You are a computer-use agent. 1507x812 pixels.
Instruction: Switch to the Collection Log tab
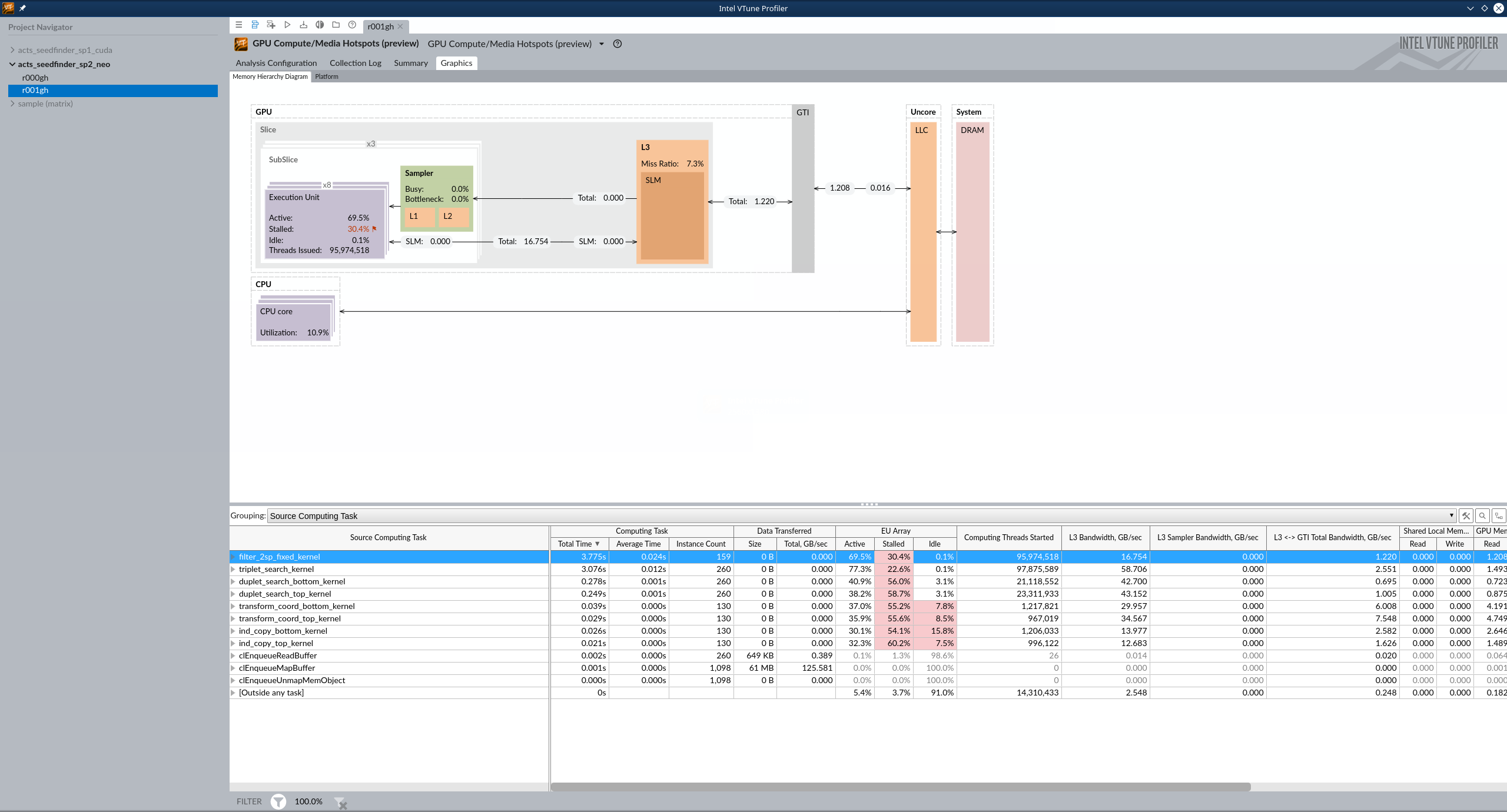(x=355, y=63)
